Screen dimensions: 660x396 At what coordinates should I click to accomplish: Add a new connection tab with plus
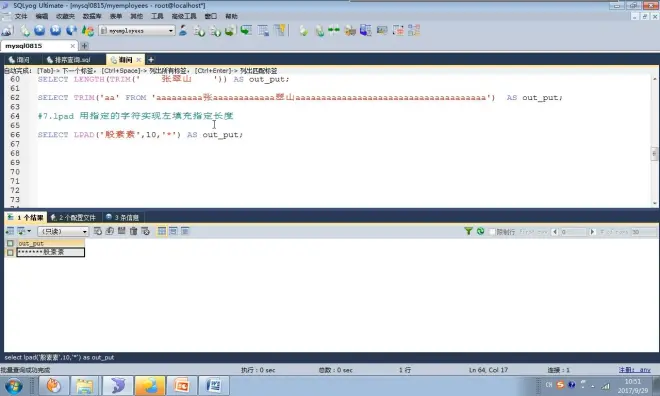tap(85, 45)
